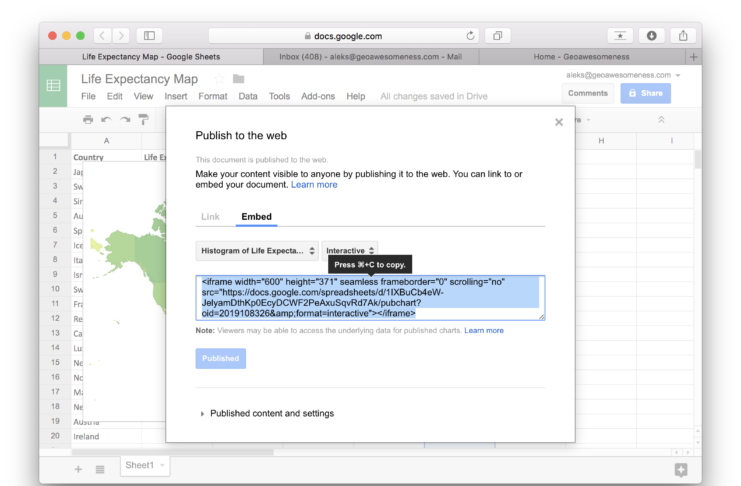
Task: Open the Insert menu
Action: [175, 97]
